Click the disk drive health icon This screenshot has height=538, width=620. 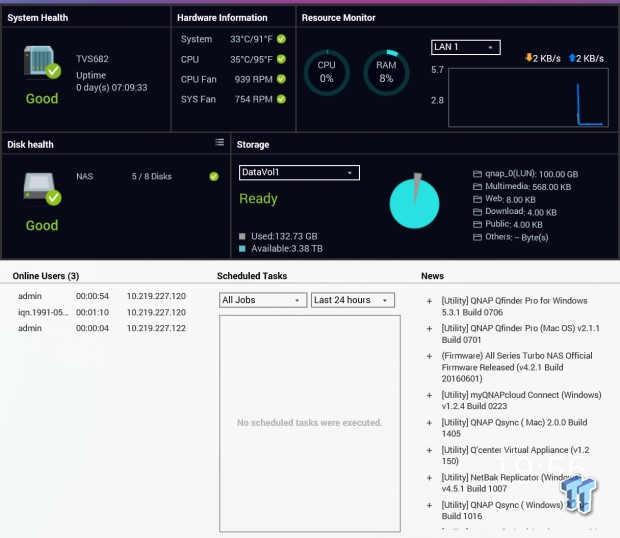tap(42, 189)
